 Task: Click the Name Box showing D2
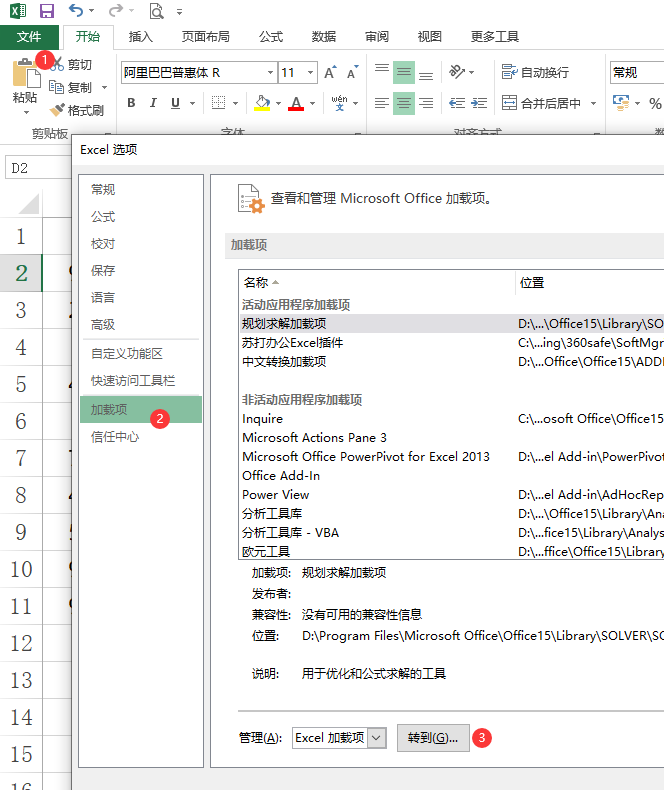38,168
